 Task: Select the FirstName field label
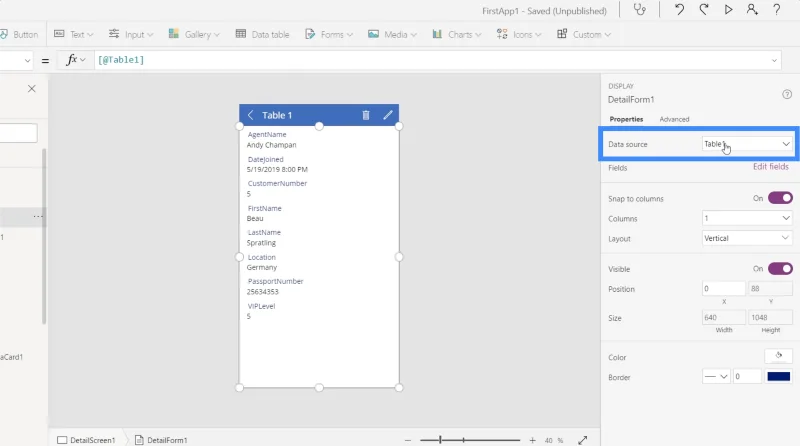tap(264, 208)
